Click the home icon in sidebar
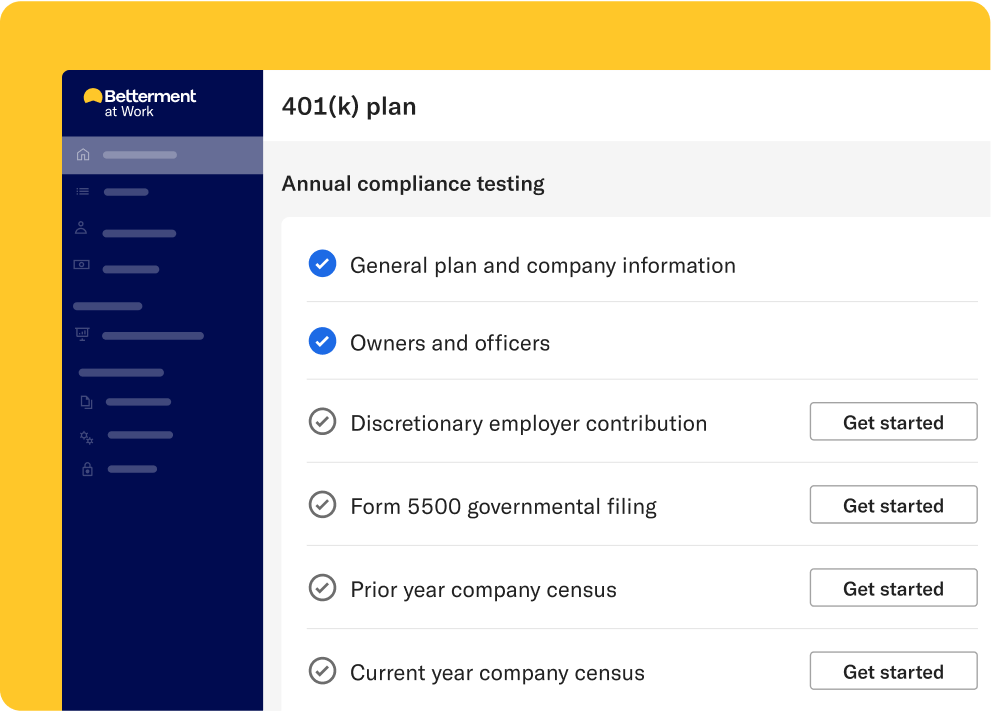This screenshot has width=991, height=711. coord(83,155)
